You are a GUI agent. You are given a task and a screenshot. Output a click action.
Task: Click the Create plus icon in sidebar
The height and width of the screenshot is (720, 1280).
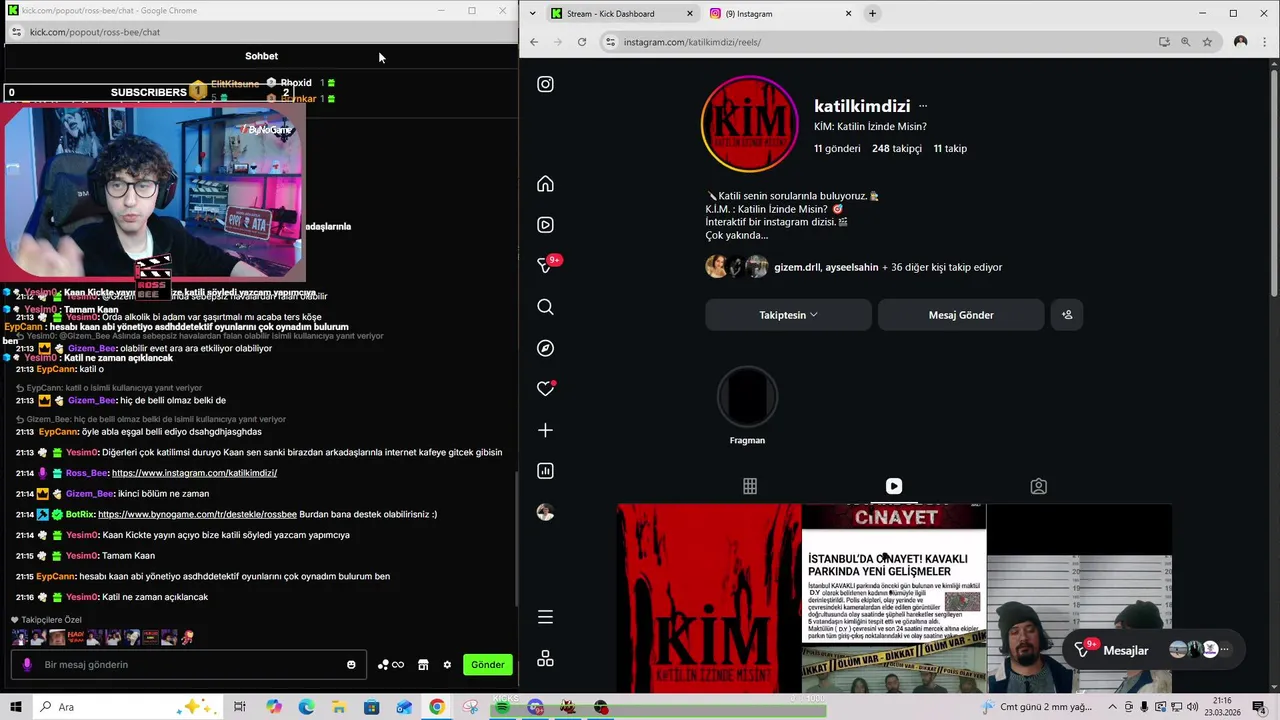pos(545,430)
